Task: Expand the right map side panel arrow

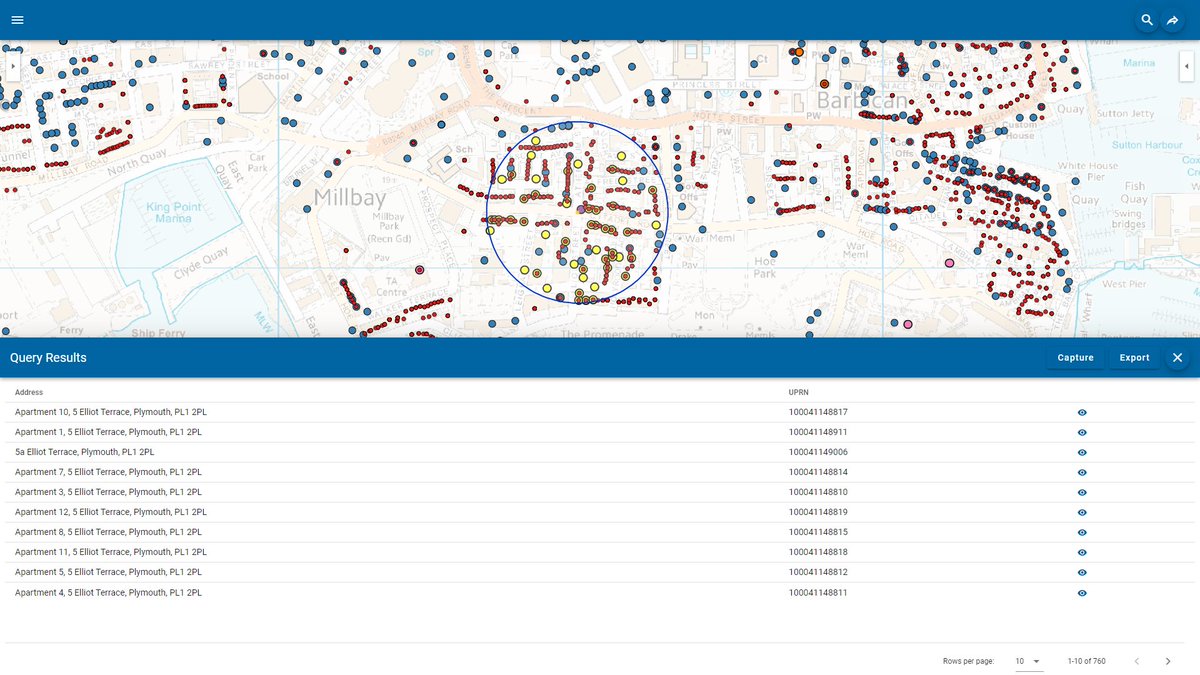Action: (x=1187, y=66)
